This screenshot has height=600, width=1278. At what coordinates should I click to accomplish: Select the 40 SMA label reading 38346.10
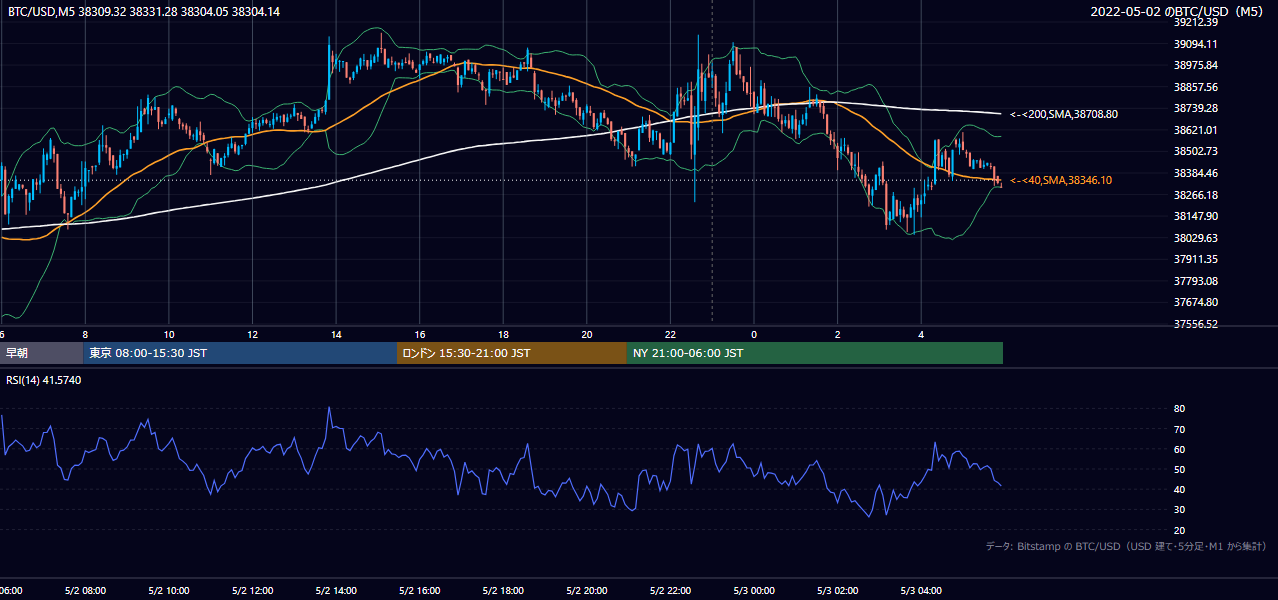1062,180
